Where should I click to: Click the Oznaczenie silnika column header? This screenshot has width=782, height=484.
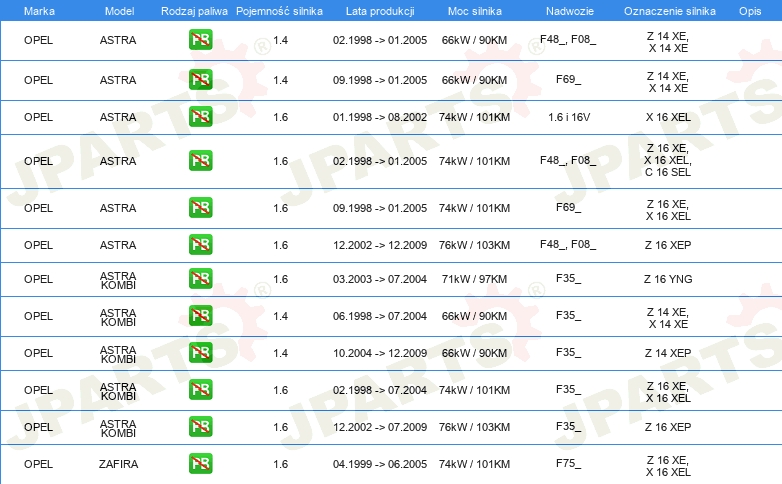670,11
